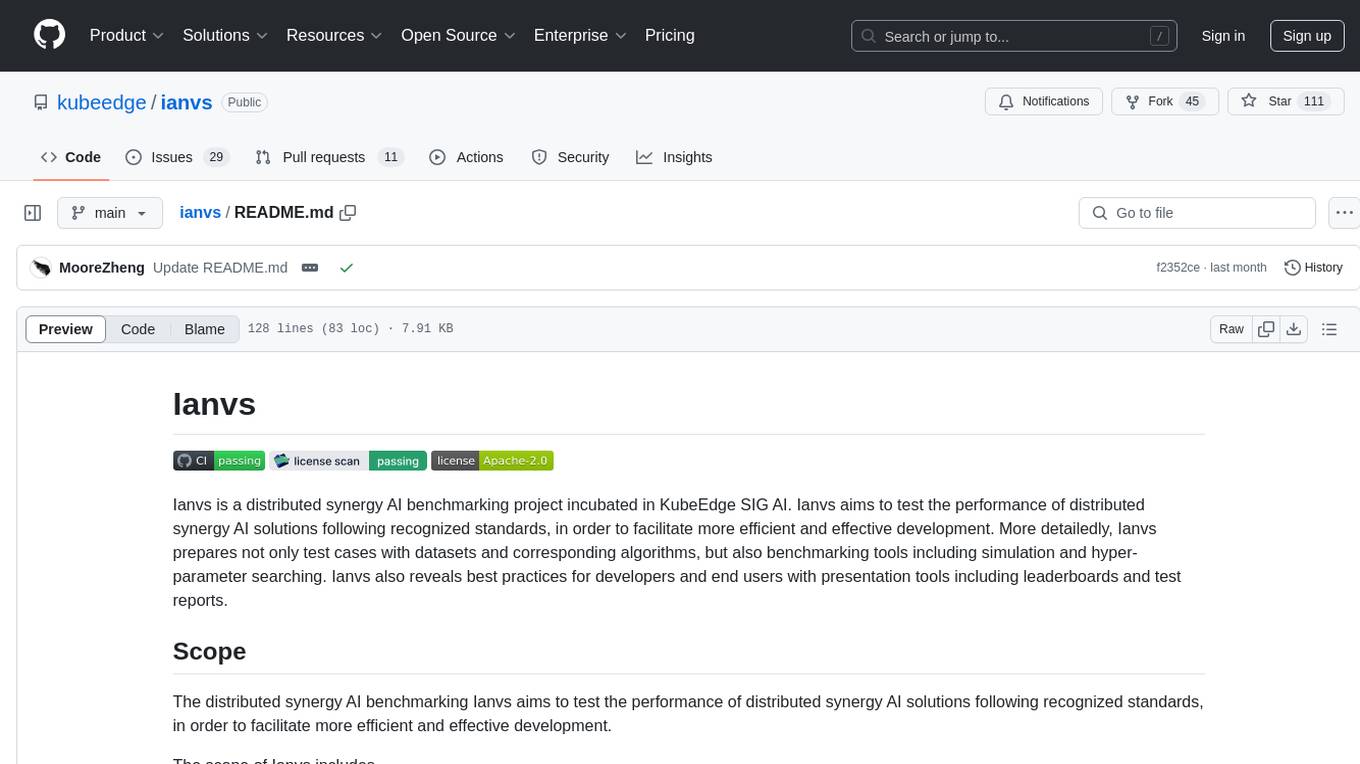Switch to the Blame view
Image resolution: width=1360 pixels, height=764 pixels.
tap(205, 329)
